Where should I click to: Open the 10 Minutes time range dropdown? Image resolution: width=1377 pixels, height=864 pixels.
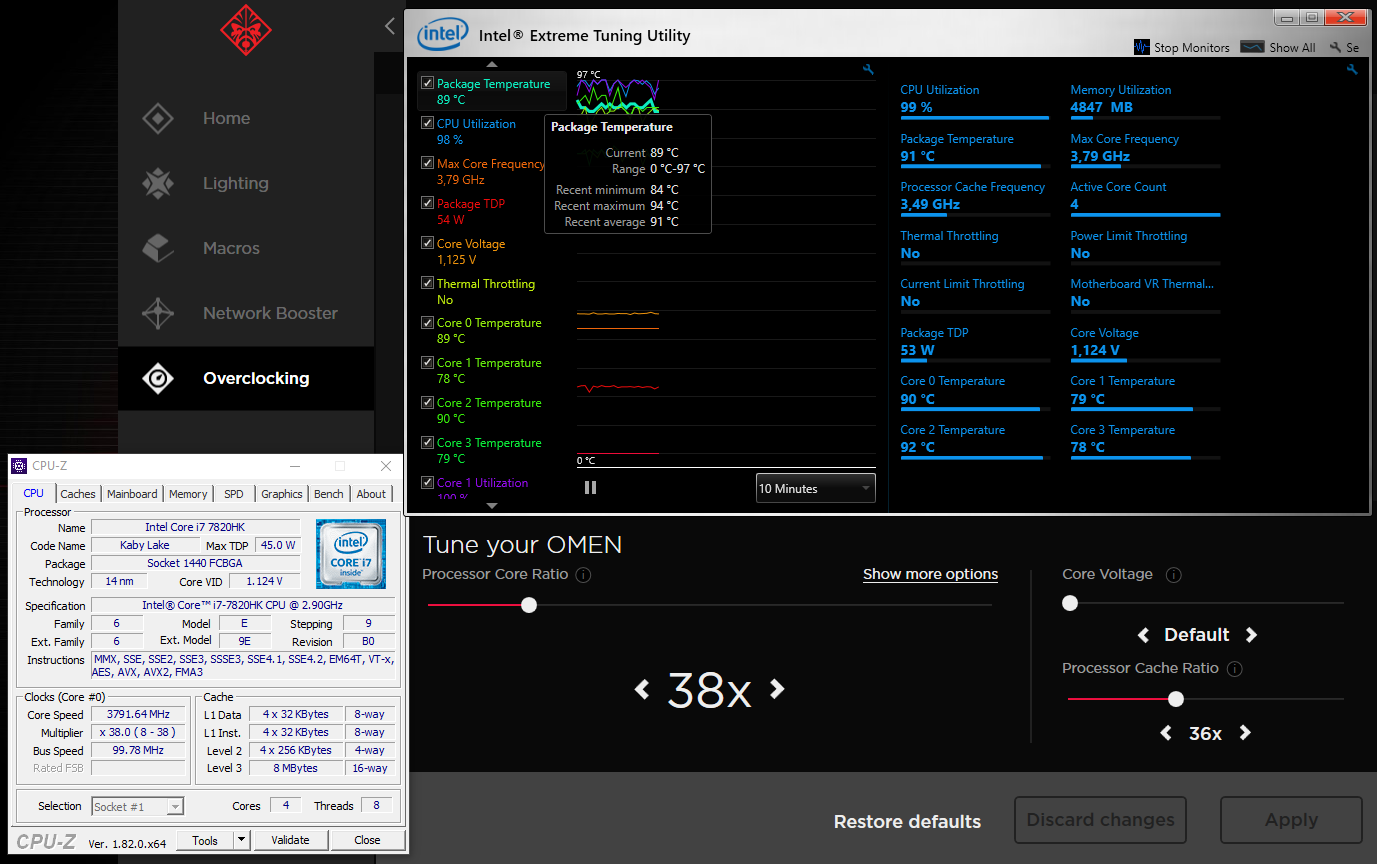click(x=816, y=488)
